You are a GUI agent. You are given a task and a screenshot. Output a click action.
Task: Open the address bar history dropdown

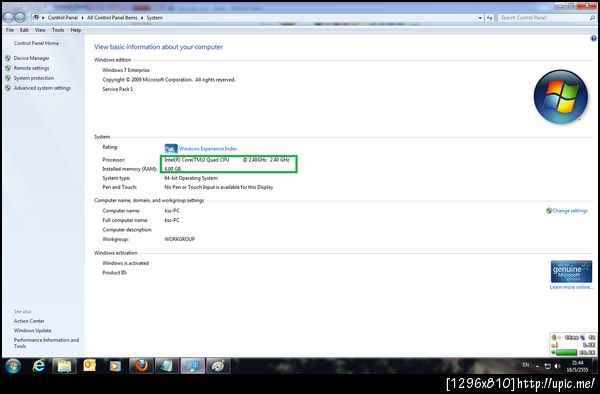480,18
